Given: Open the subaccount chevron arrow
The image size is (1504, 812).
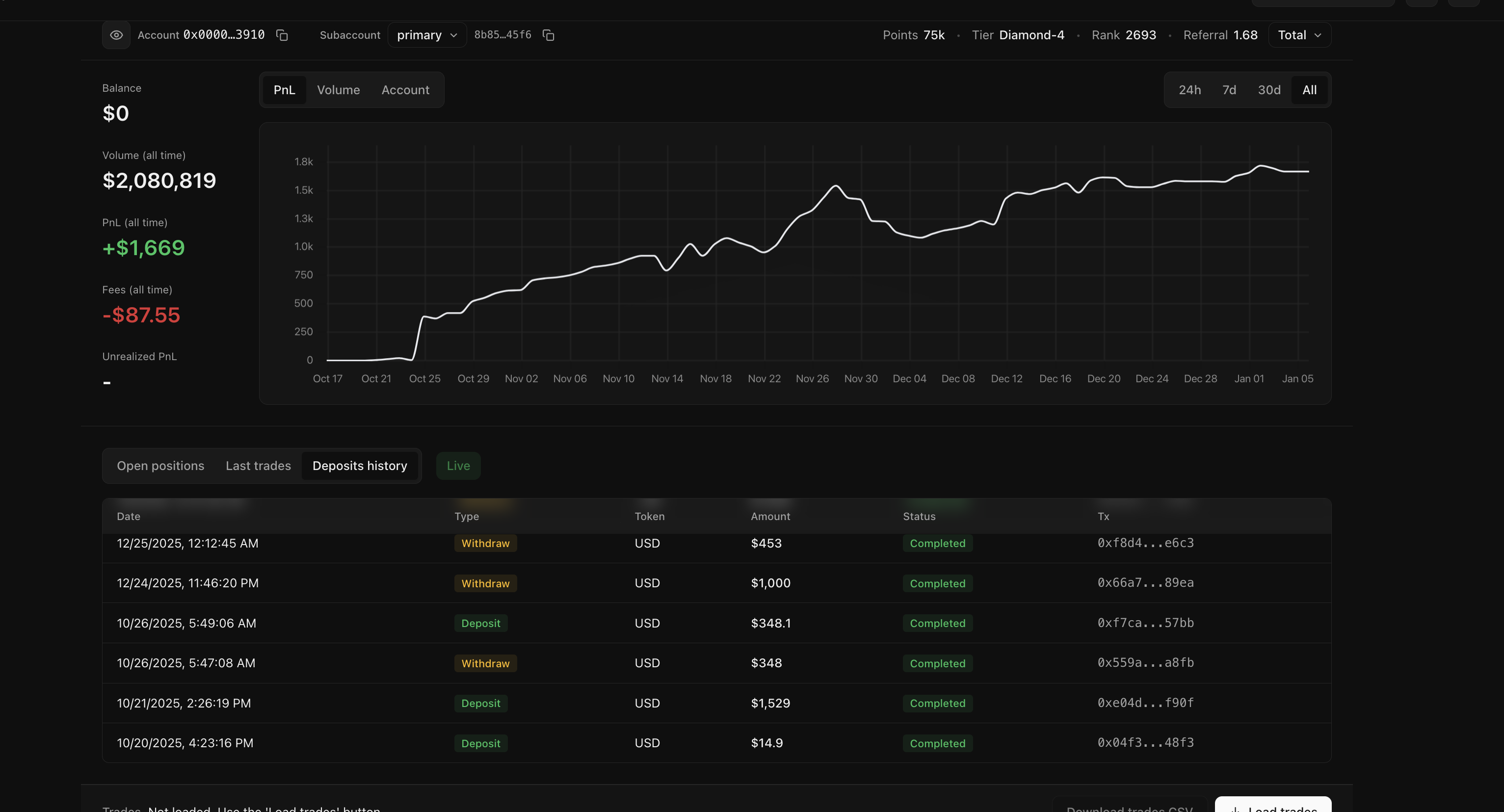Looking at the screenshot, I should [454, 35].
